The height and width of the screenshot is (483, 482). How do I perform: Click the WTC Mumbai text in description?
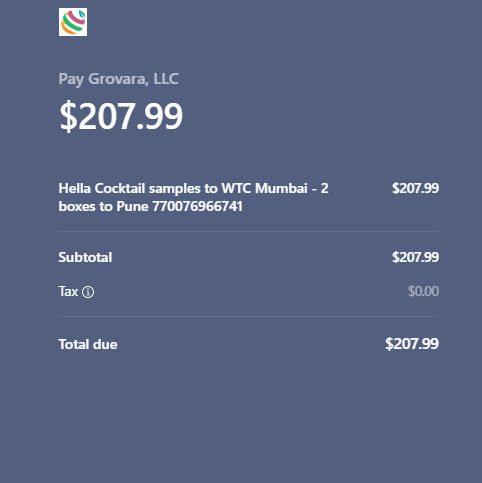coord(264,188)
